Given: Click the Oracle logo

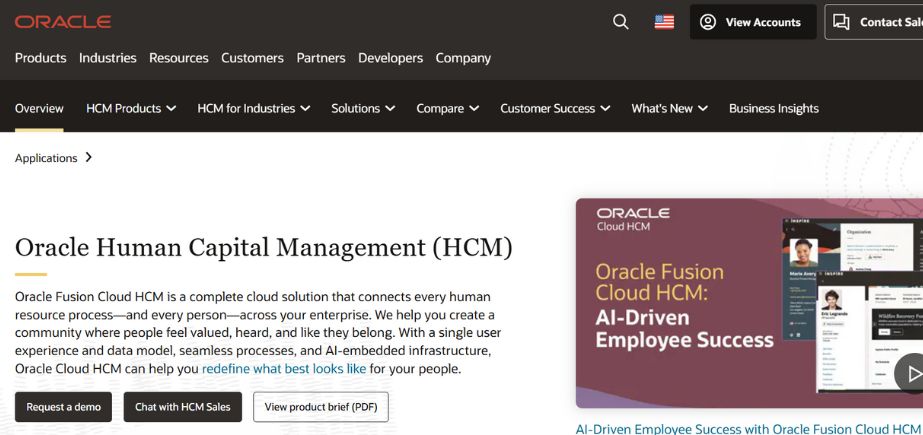Looking at the screenshot, I should (x=63, y=22).
